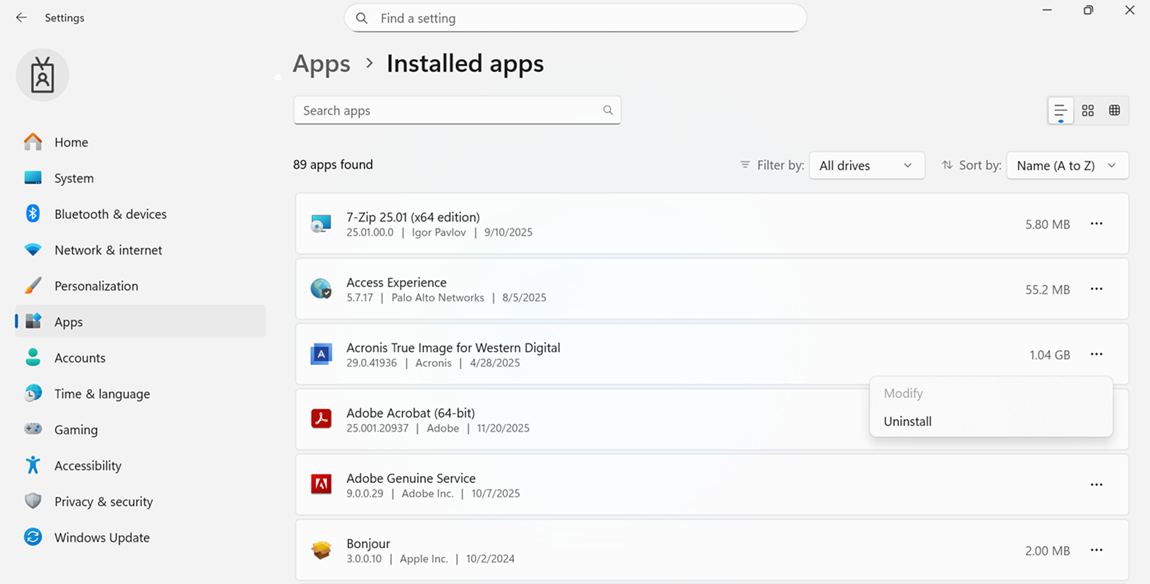Screen dimensions: 1150x584
Task: Click the Network & internet Wi-Fi icon
Action: click(x=33, y=250)
